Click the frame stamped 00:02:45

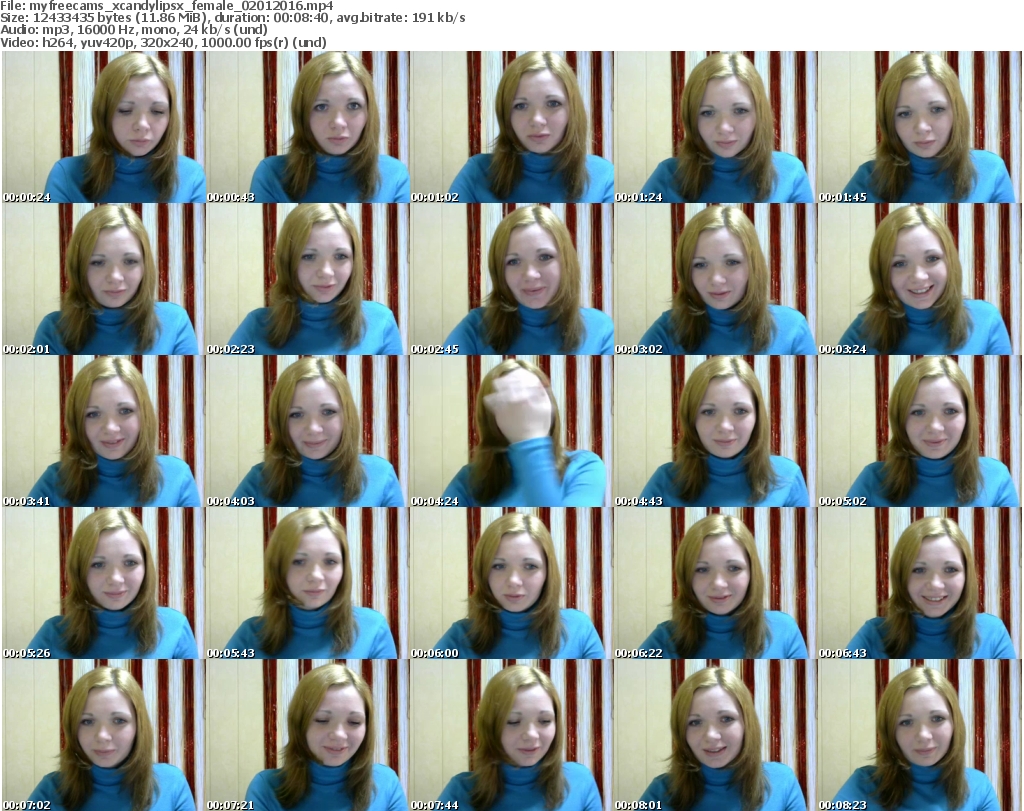coord(511,279)
